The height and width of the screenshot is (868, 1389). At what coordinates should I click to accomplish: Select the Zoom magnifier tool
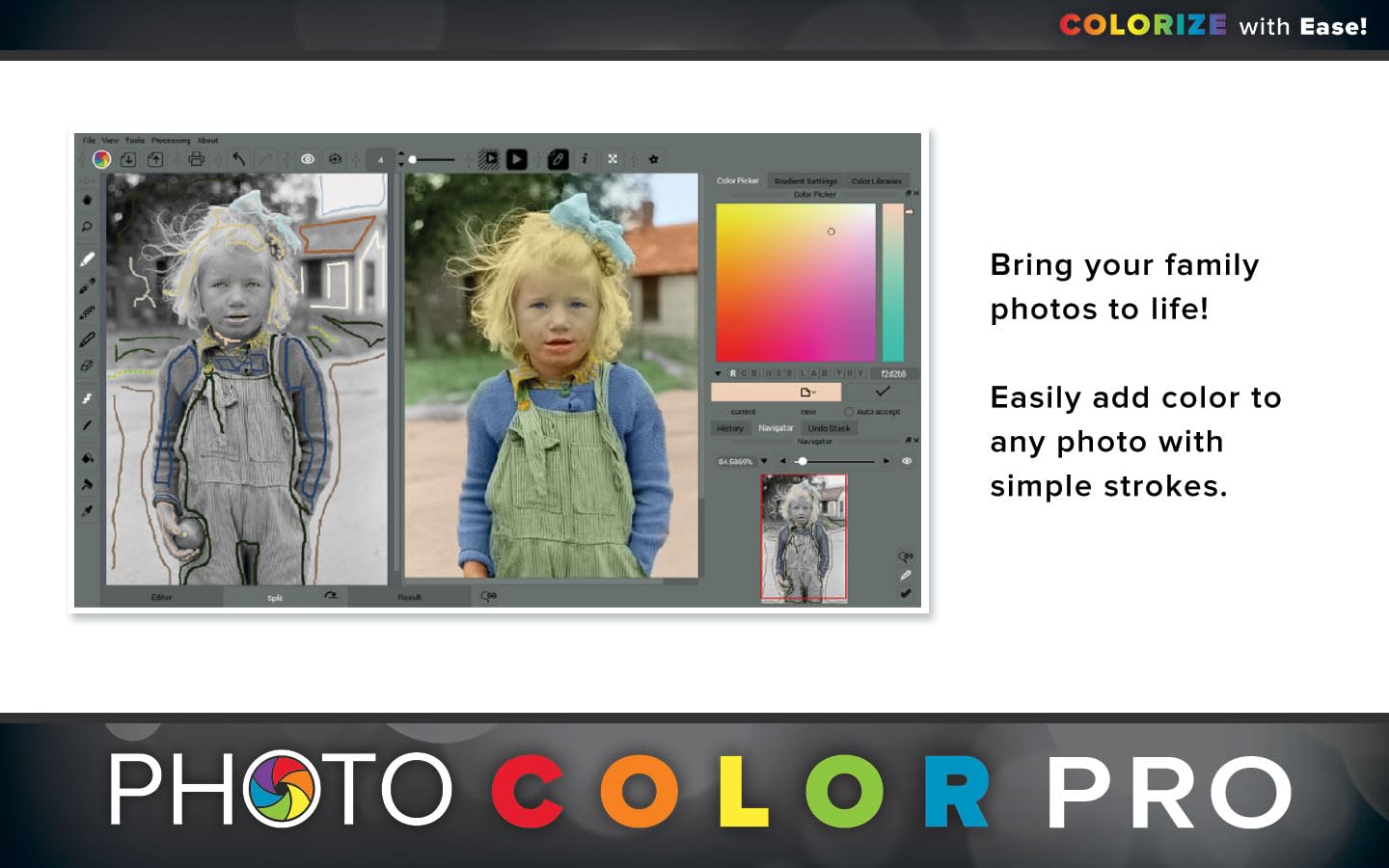[x=87, y=227]
